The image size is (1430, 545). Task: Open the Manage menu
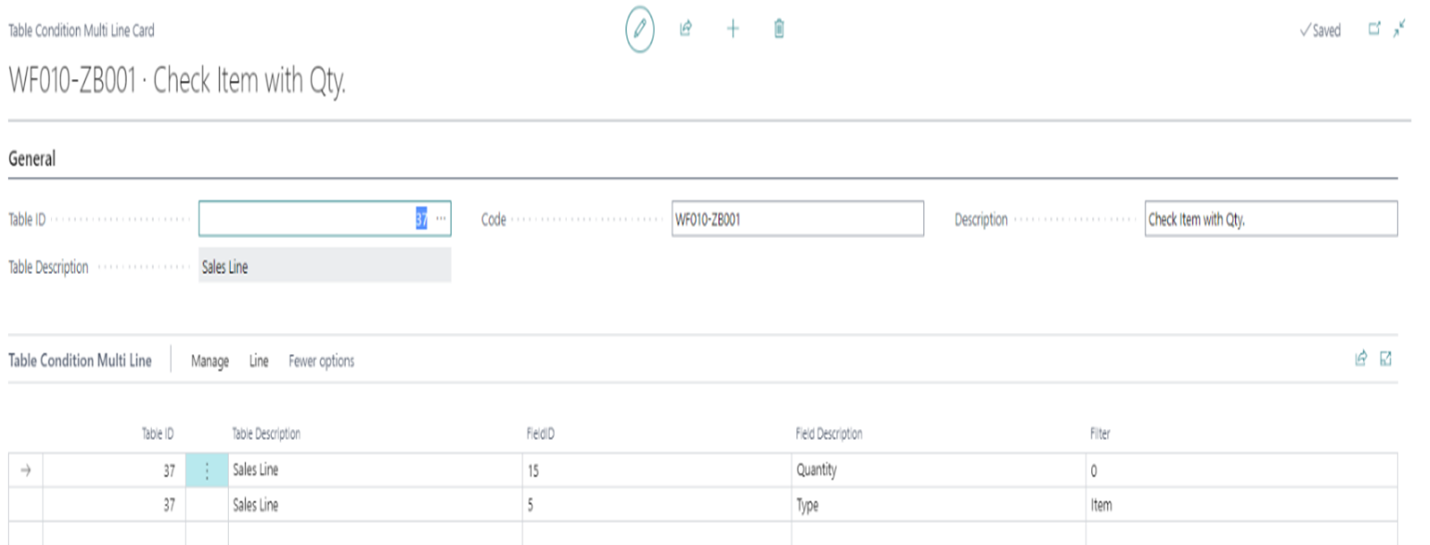pos(210,361)
